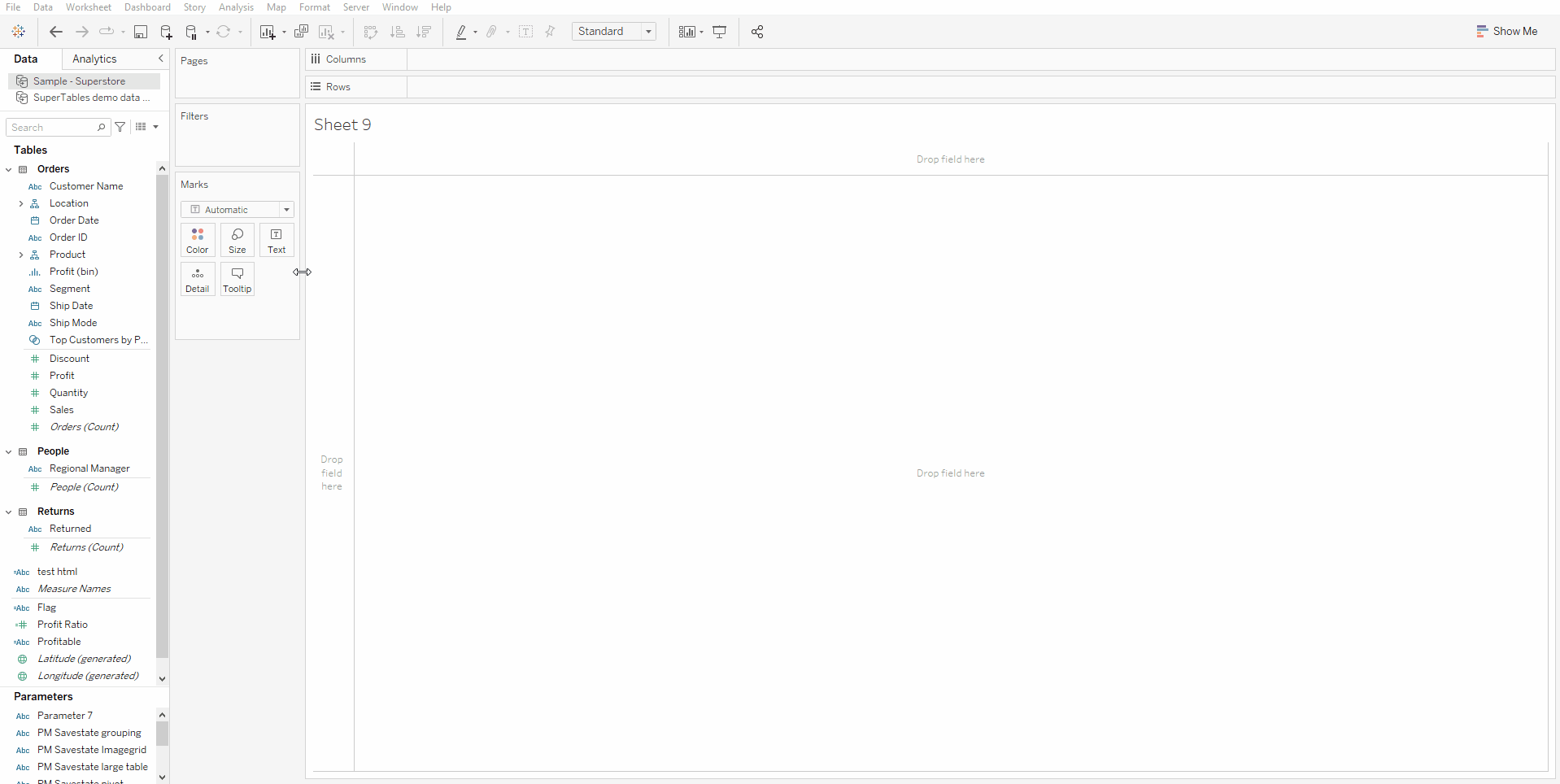This screenshot has width=1560, height=784.
Task: Click the New Worksheet toolbar icon
Action: click(x=267, y=32)
